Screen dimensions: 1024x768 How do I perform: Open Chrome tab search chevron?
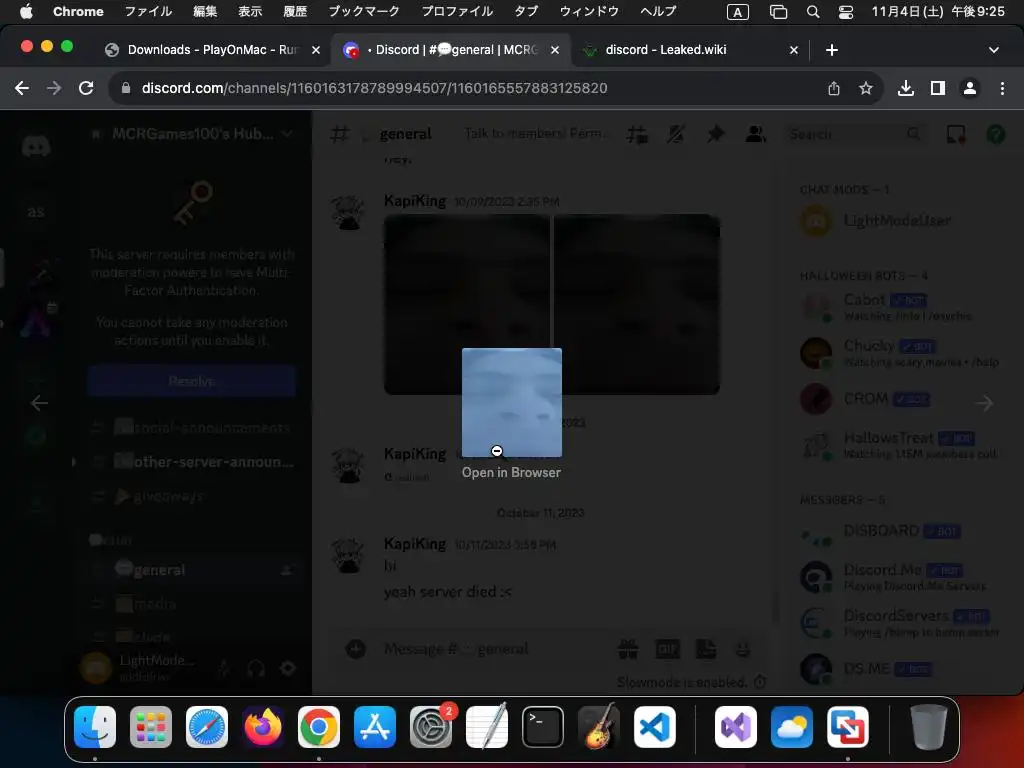(994, 50)
